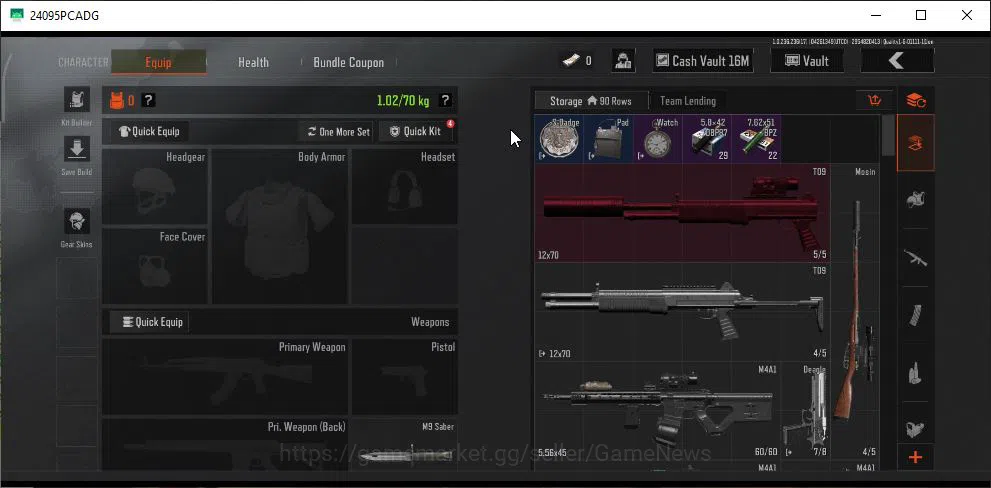Click the storage scrollbar thumb
The height and width of the screenshot is (488, 991).
coord(888,136)
